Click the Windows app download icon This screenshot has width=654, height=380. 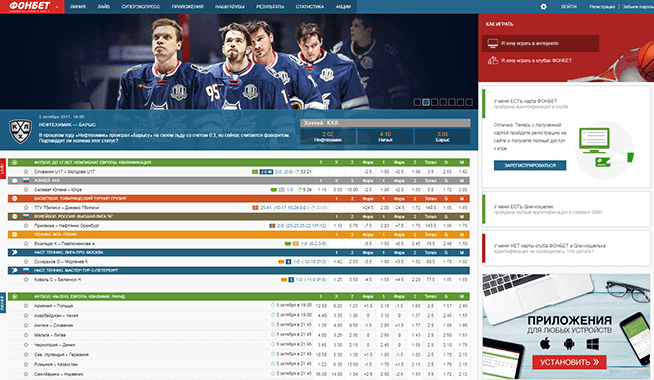(593, 344)
